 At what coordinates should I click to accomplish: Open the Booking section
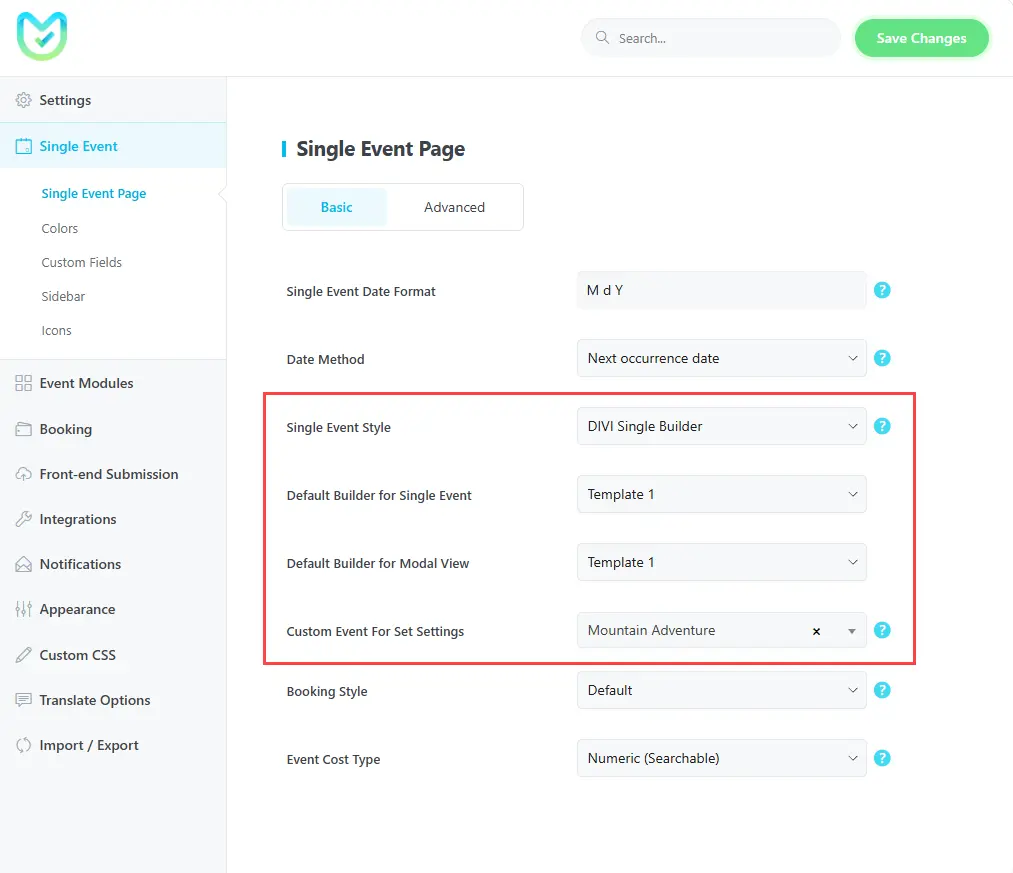pos(113,429)
